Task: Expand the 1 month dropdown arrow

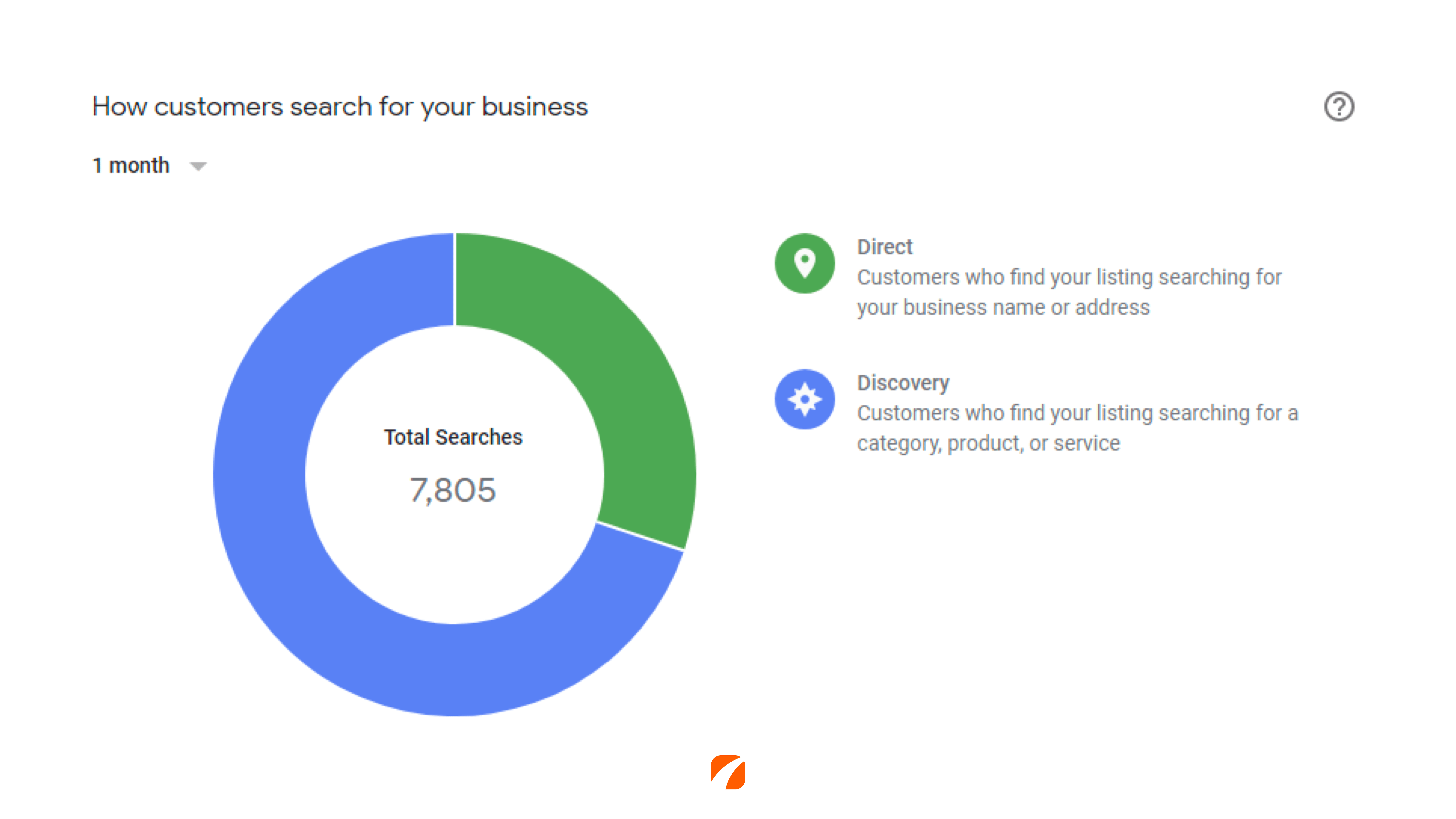Action: (198, 166)
